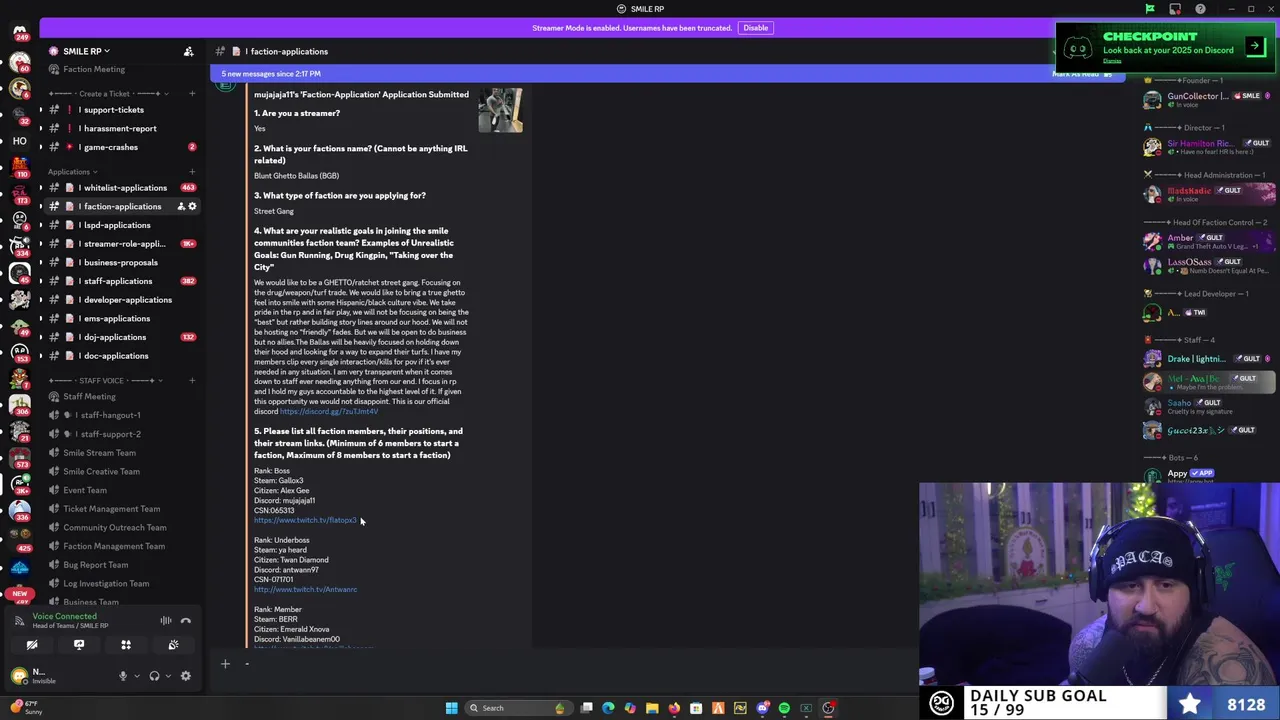This screenshot has height=720, width=1280.
Task: Open the application thumbnail image
Action: pyautogui.click(x=500, y=110)
